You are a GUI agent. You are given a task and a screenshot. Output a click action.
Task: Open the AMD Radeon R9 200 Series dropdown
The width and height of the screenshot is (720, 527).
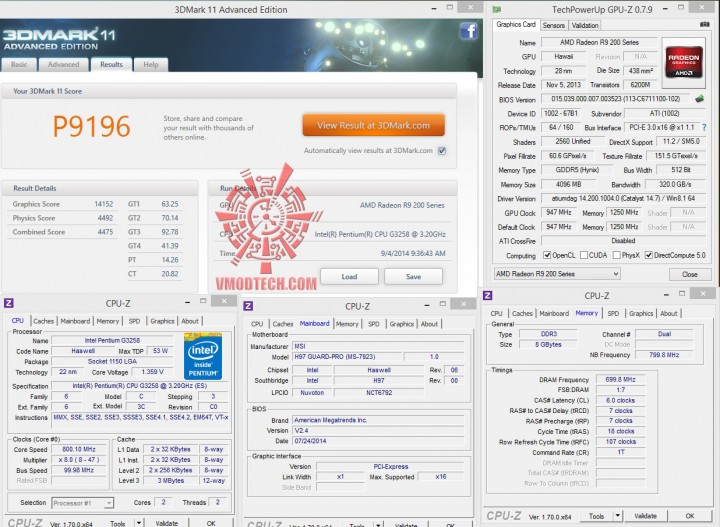click(557, 274)
